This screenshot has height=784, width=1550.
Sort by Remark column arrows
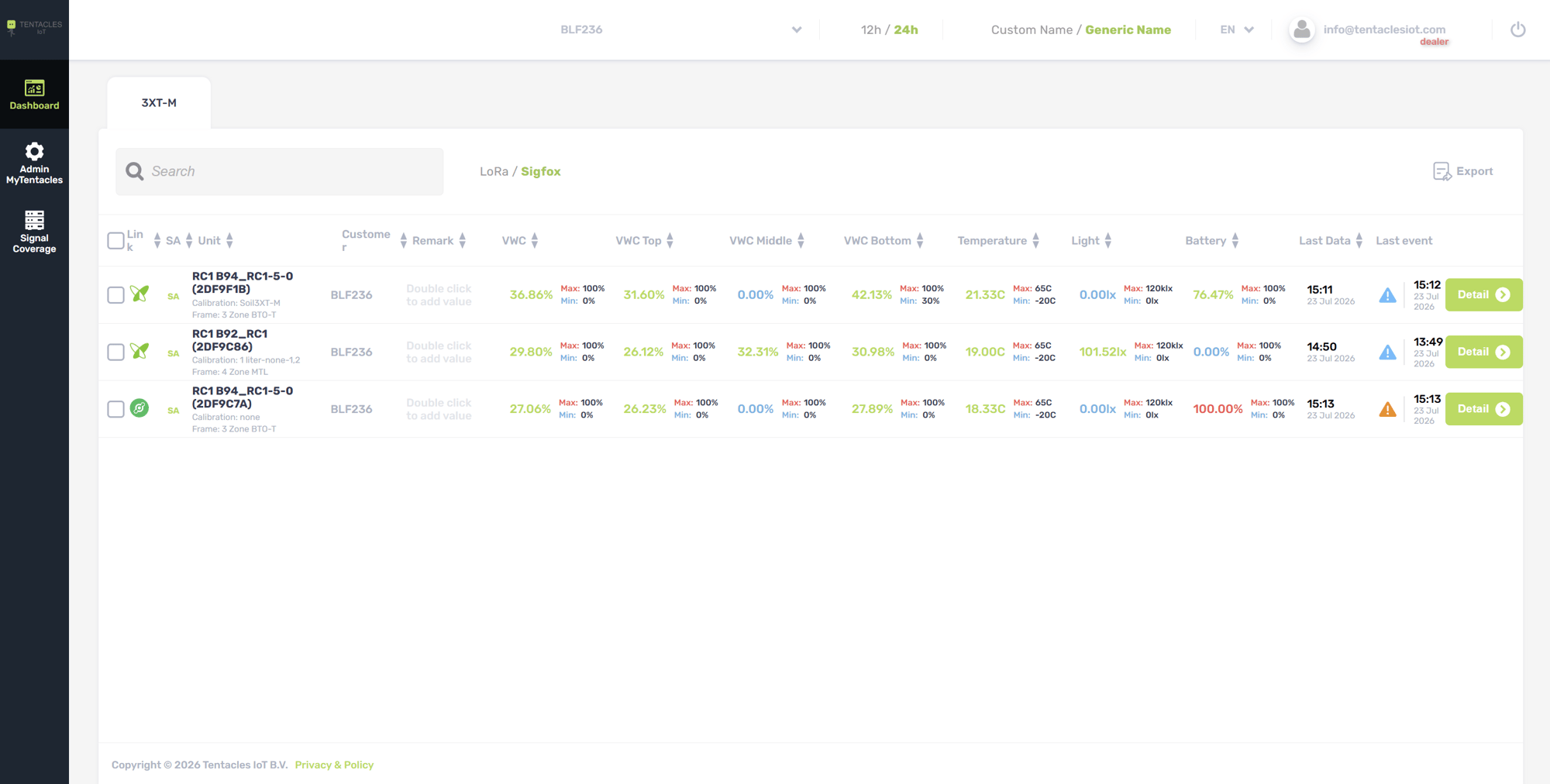[x=463, y=241]
